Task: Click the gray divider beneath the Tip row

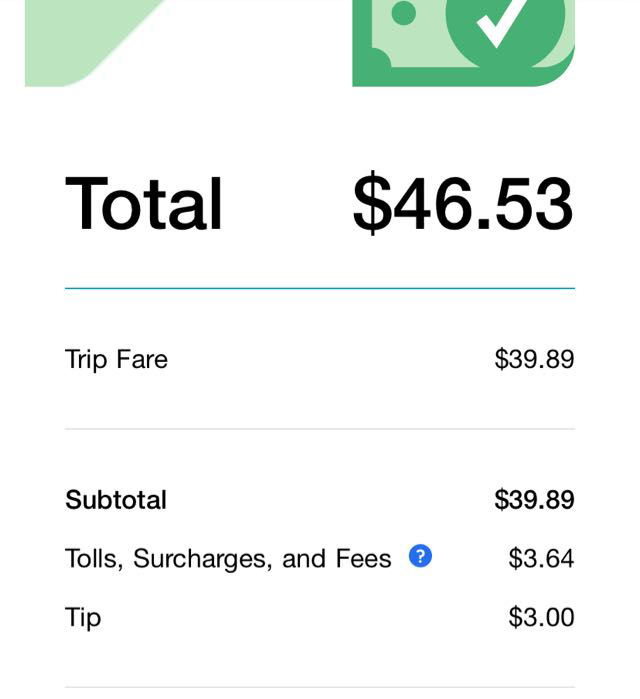Action: tap(320, 687)
